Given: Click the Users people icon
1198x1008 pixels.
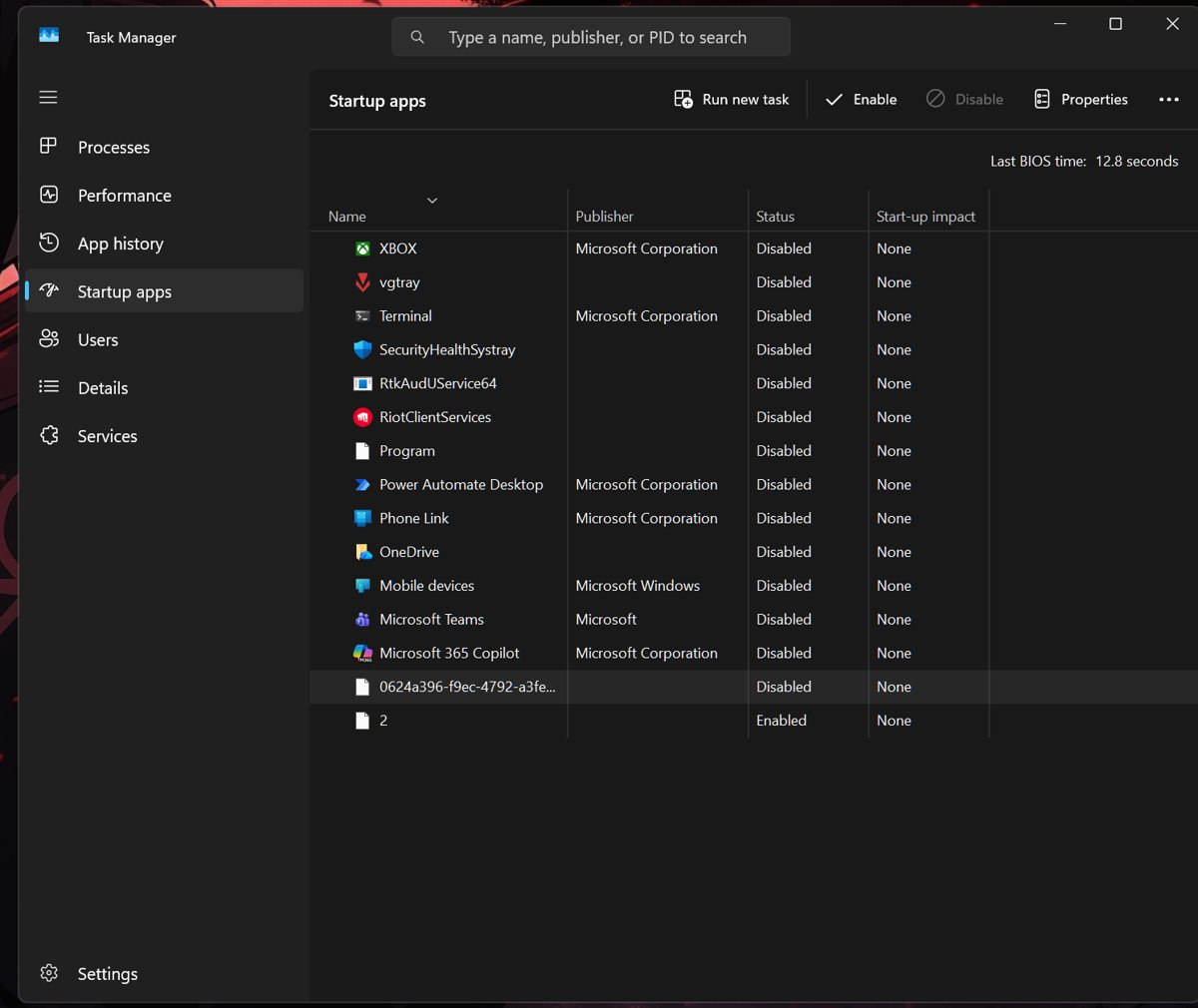Looking at the screenshot, I should click(x=48, y=339).
